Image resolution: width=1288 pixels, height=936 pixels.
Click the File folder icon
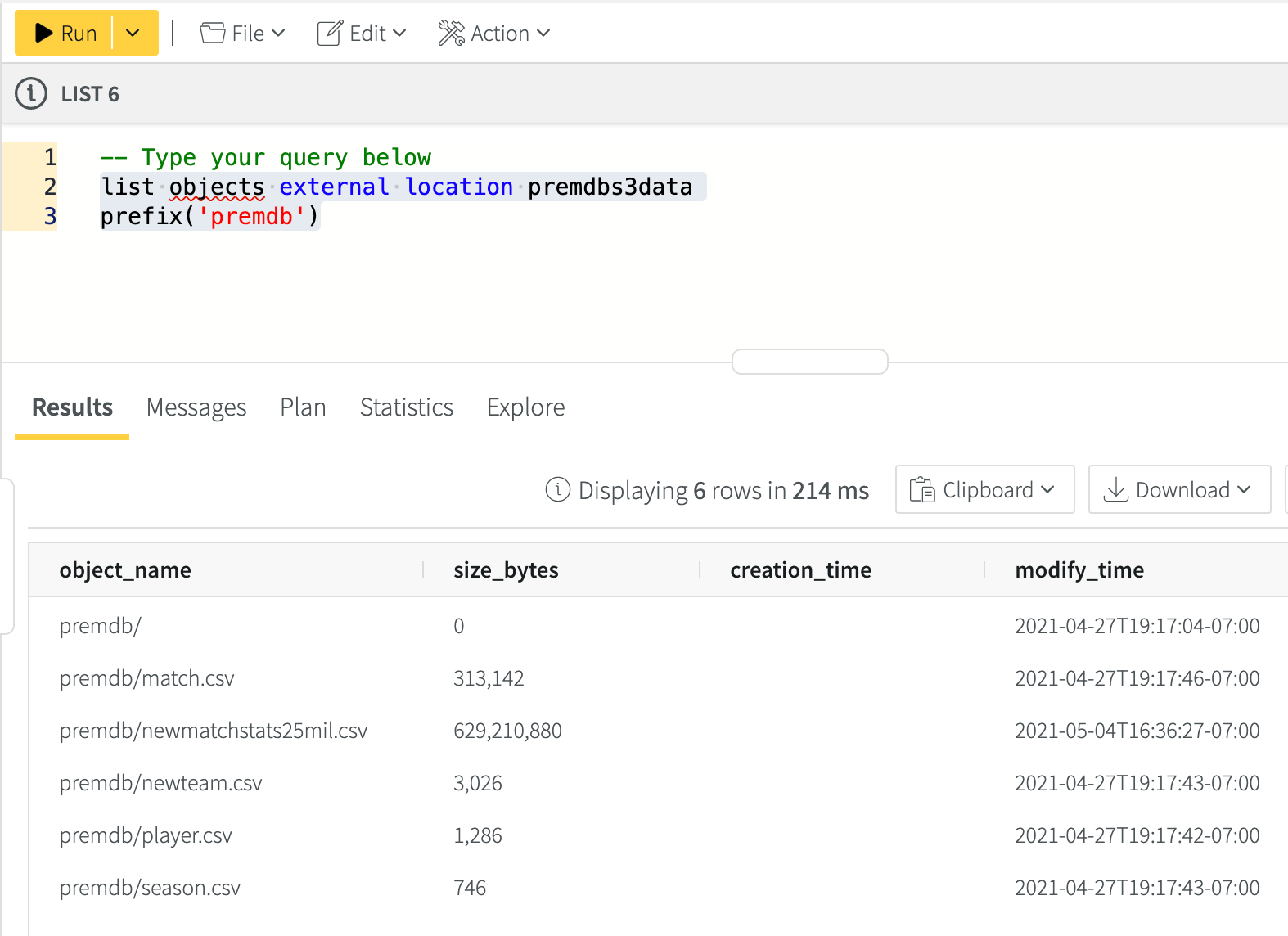pyautogui.click(x=213, y=34)
